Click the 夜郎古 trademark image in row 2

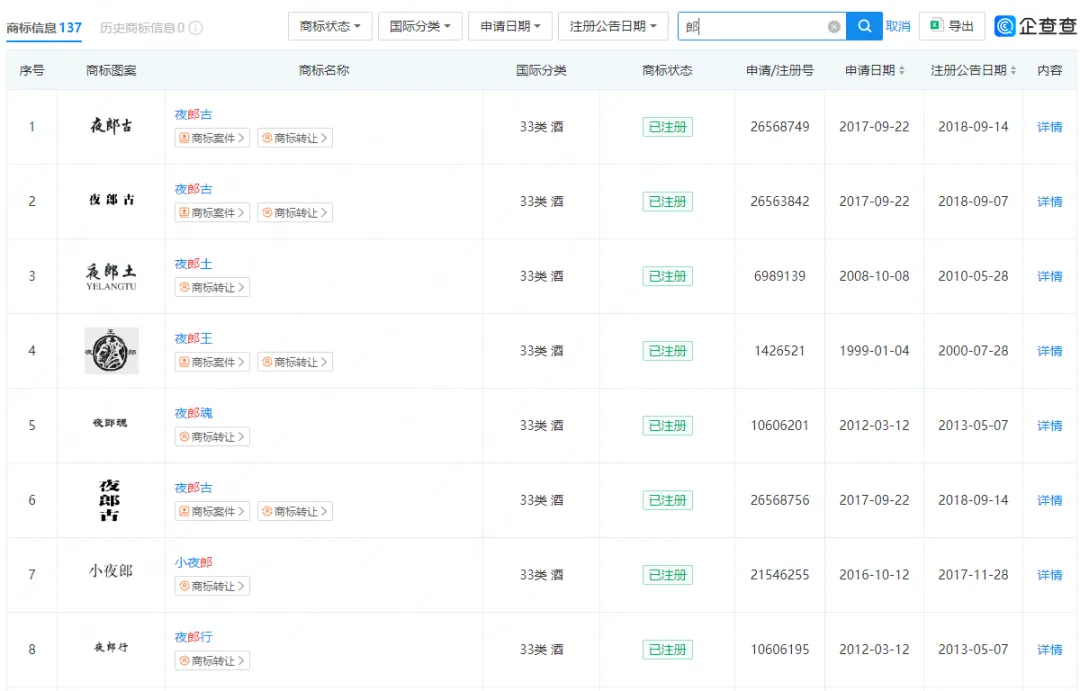112,200
